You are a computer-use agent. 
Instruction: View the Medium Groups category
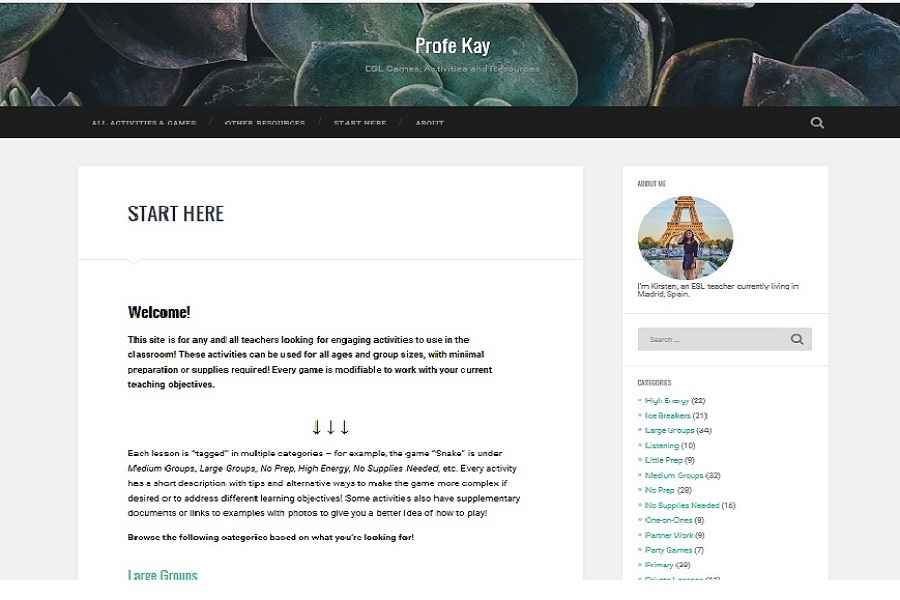(674, 475)
